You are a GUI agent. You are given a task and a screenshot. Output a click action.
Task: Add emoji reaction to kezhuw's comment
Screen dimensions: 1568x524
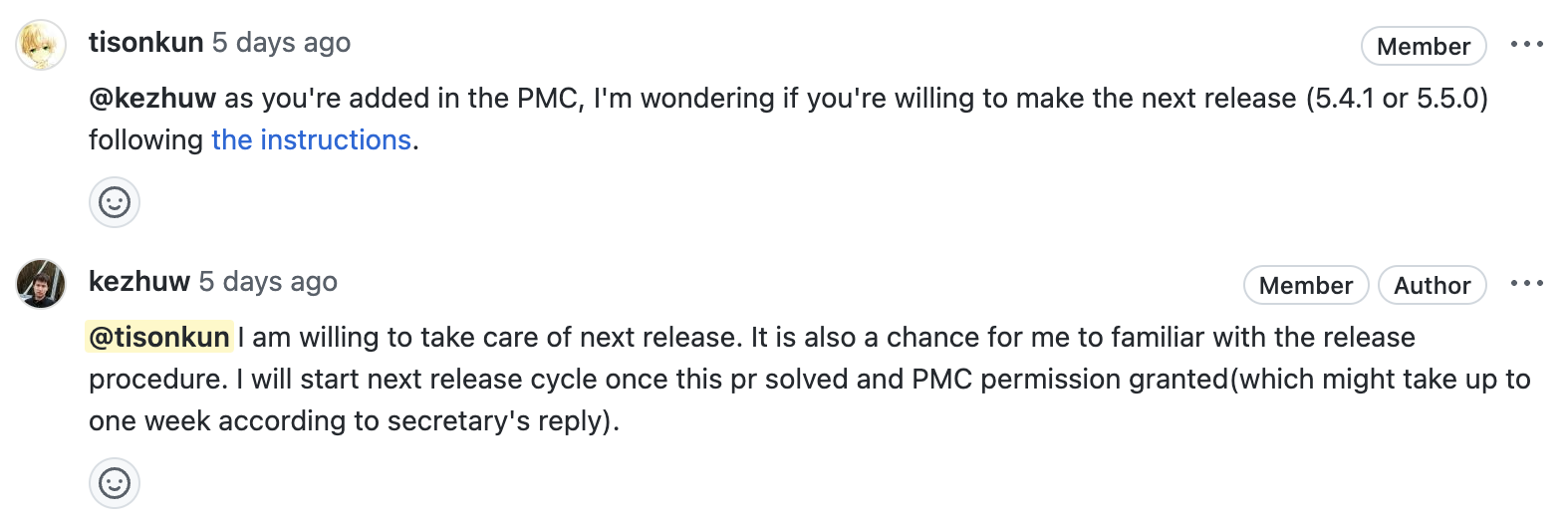tap(115, 483)
